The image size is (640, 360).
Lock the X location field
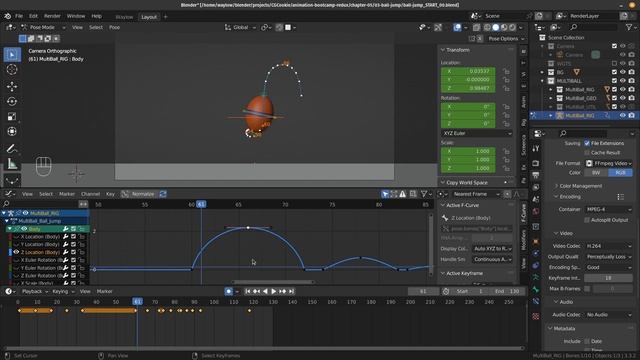506,71
